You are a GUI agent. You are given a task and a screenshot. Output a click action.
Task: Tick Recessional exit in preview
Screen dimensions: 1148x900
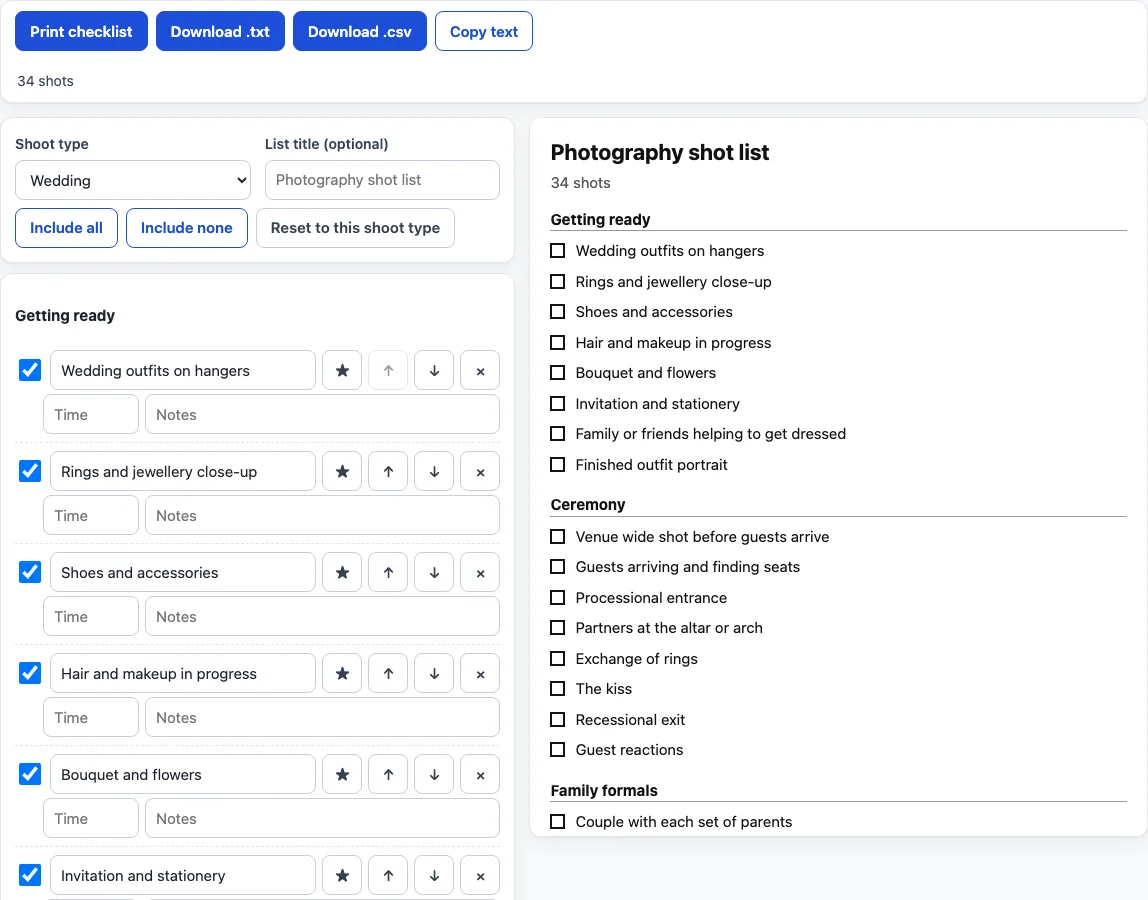(x=558, y=720)
